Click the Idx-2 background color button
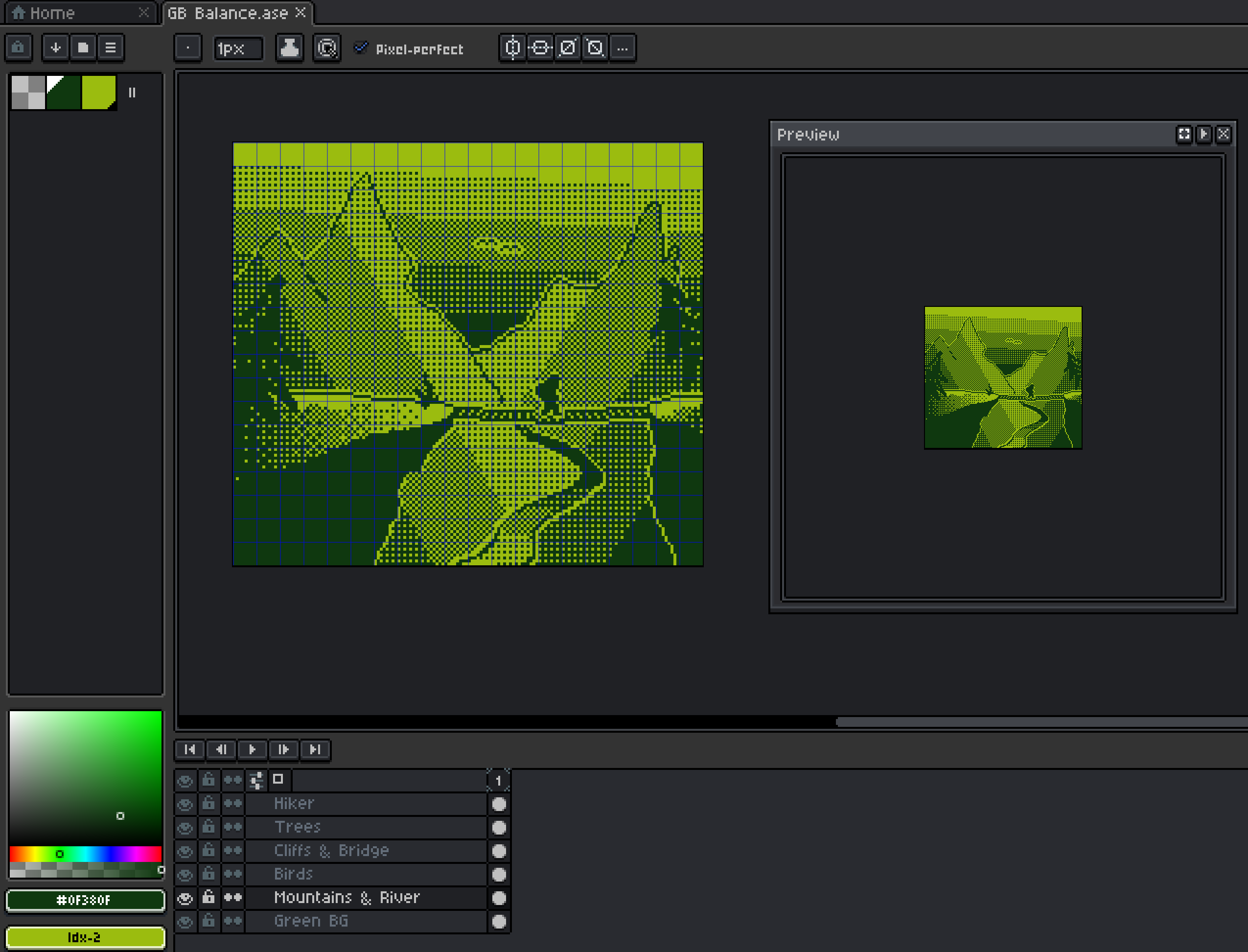This screenshot has width=1248, height=952. (x=85, y=937)
